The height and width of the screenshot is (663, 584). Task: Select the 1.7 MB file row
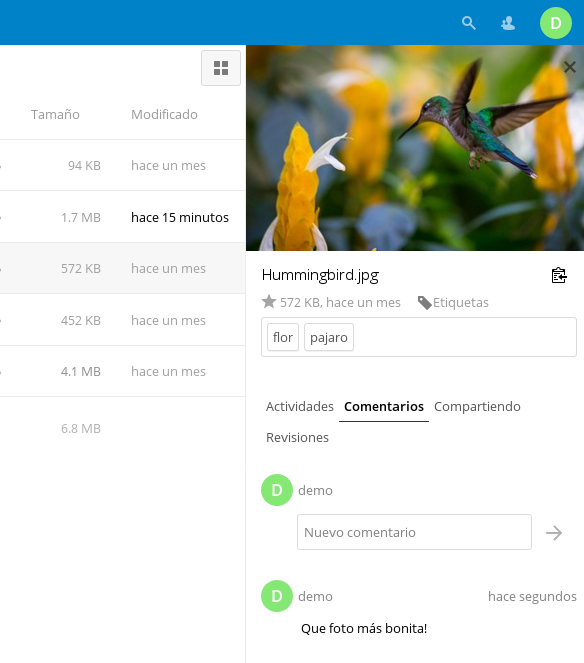pos(123,217)
